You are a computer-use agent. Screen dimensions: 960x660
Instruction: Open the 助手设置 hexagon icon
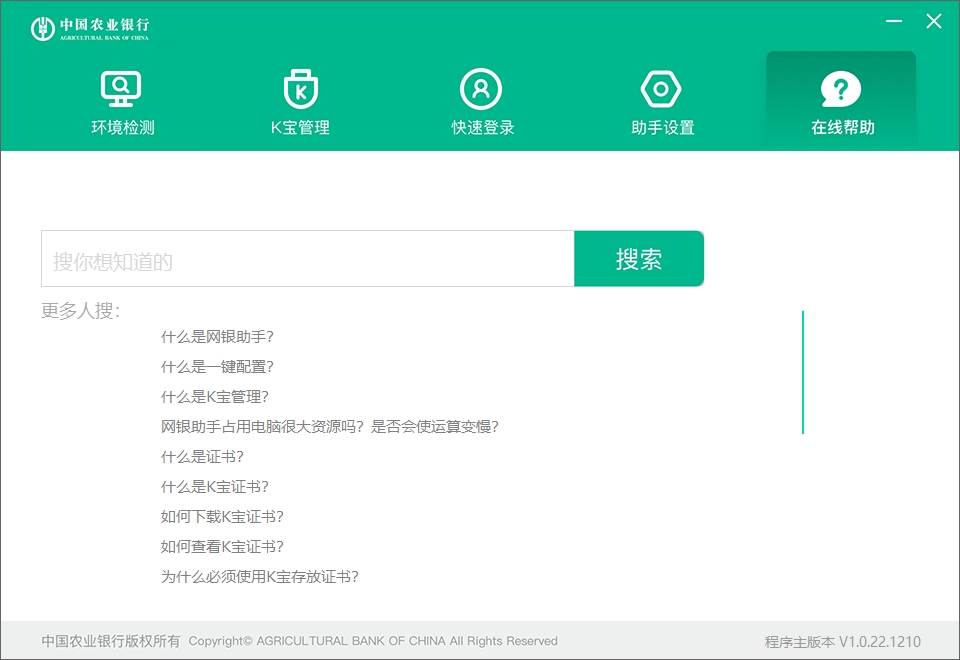(x=661, y=89)
